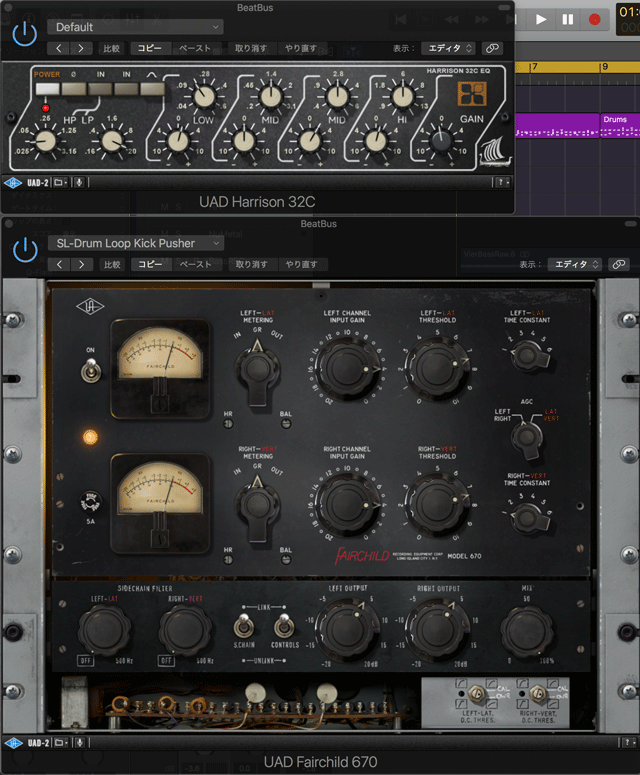640x775 pixels.
Task: Adjust Right Channel Input Gain knob
Action: pyautogui.click(x=347, y=505)
